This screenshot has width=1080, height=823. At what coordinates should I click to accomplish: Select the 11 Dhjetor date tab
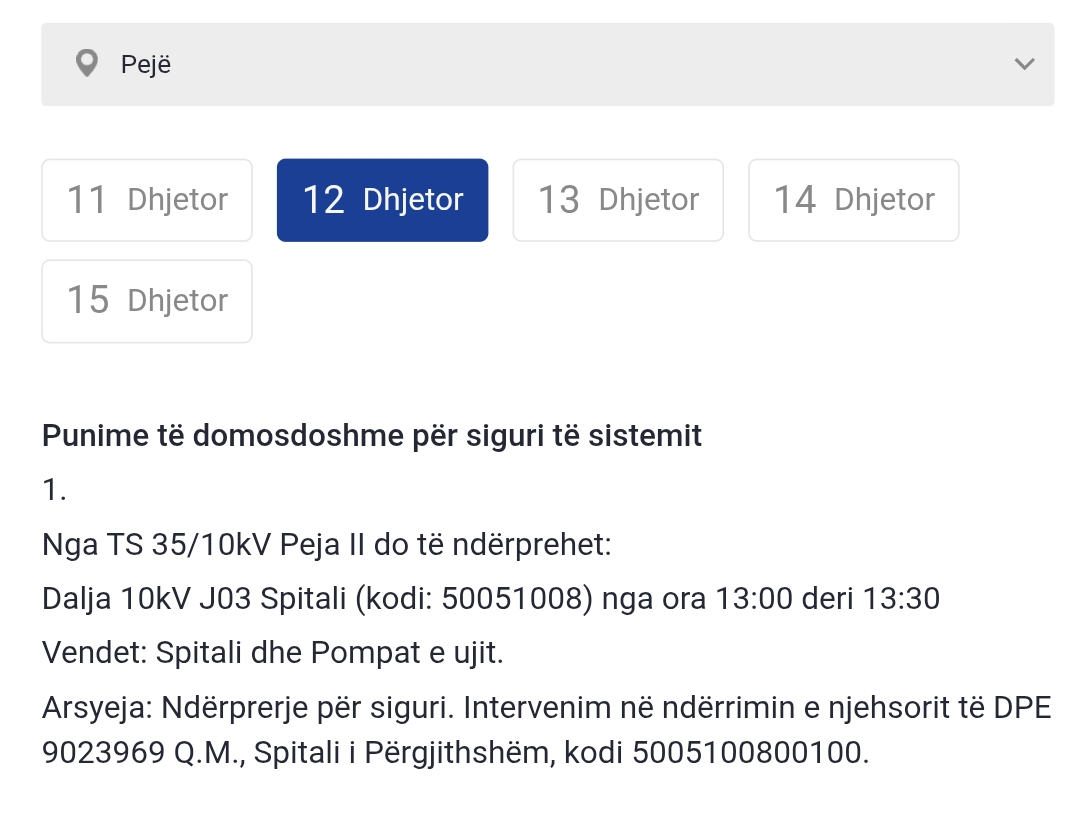(x=147, y=200)
